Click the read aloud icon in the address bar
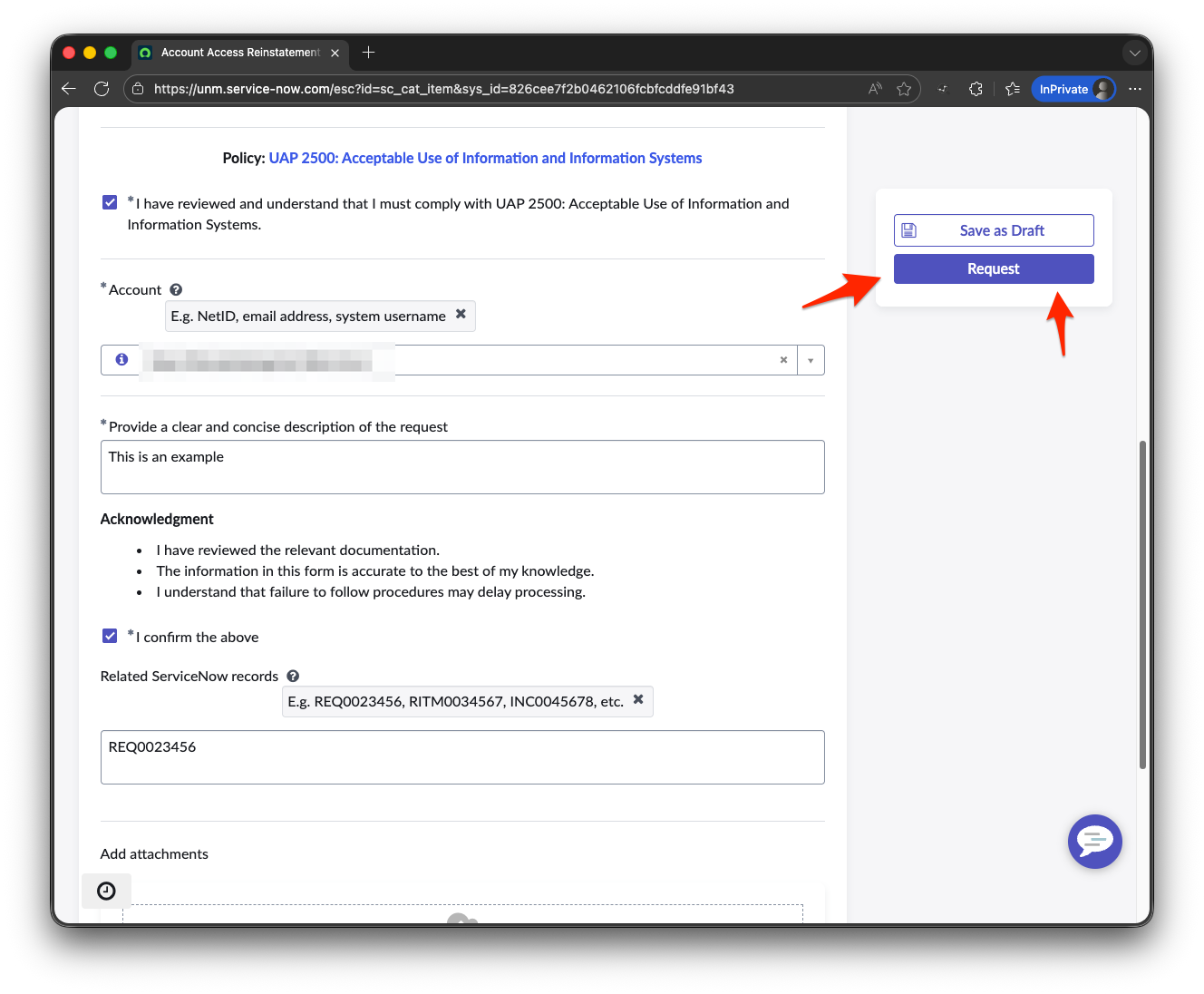The width and height of the screenshot is (1204, 994). click(x=874, y=88)
